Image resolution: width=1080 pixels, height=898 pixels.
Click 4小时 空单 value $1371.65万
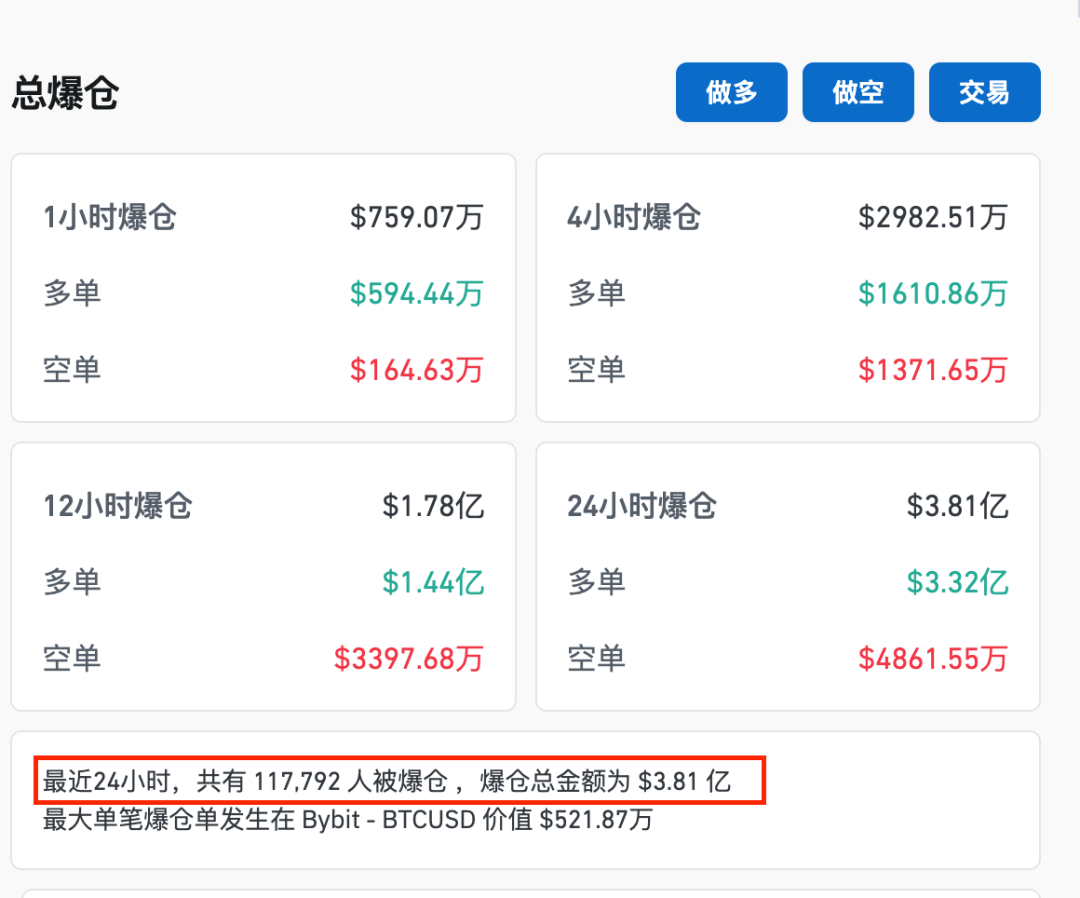933,370
